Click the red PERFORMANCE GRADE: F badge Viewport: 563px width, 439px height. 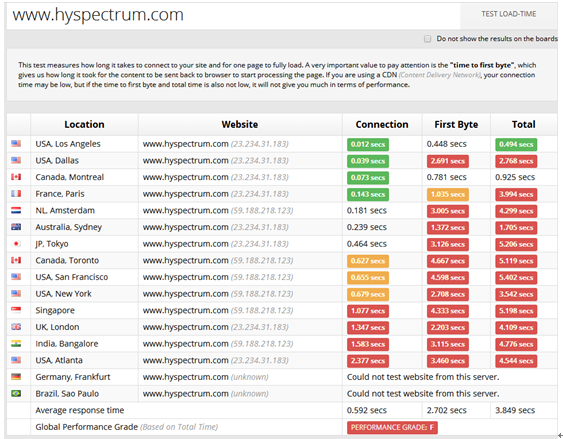pyautogui.click(x=392, y=428)
